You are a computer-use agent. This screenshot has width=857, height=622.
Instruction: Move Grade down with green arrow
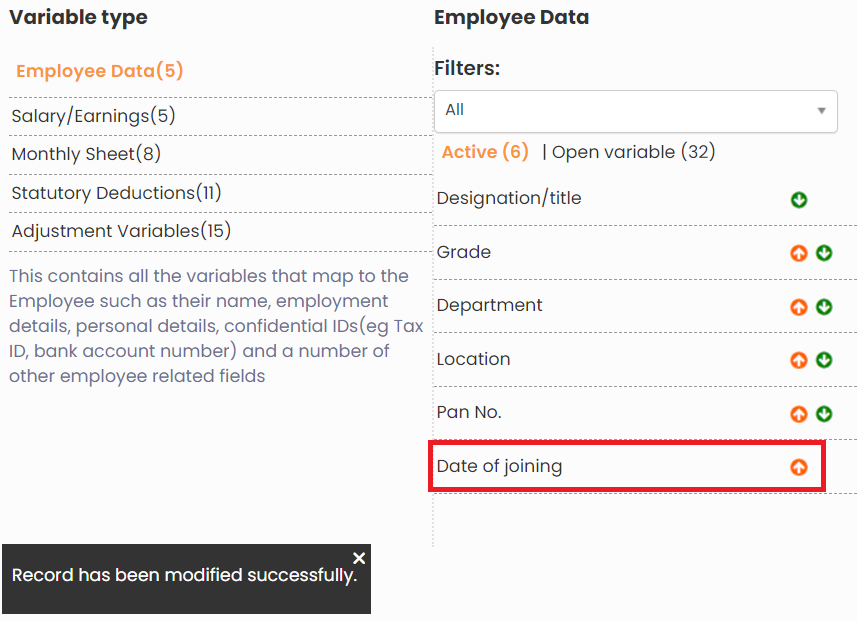824,253
